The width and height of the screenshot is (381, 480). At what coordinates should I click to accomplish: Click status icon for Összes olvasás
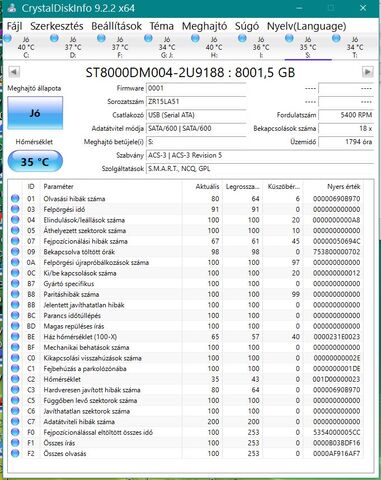coord(15,453)
